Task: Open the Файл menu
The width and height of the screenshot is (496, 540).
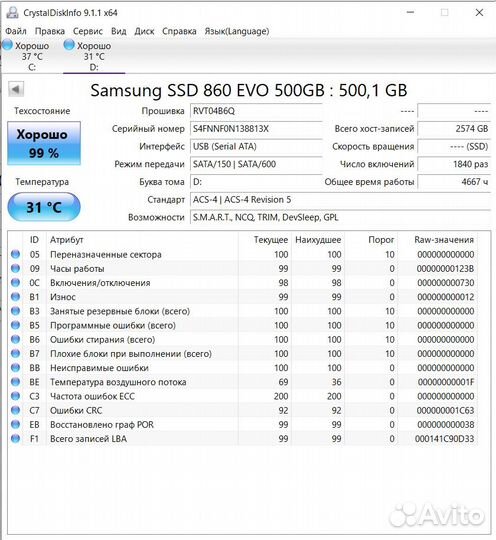Action: [16, 31]
